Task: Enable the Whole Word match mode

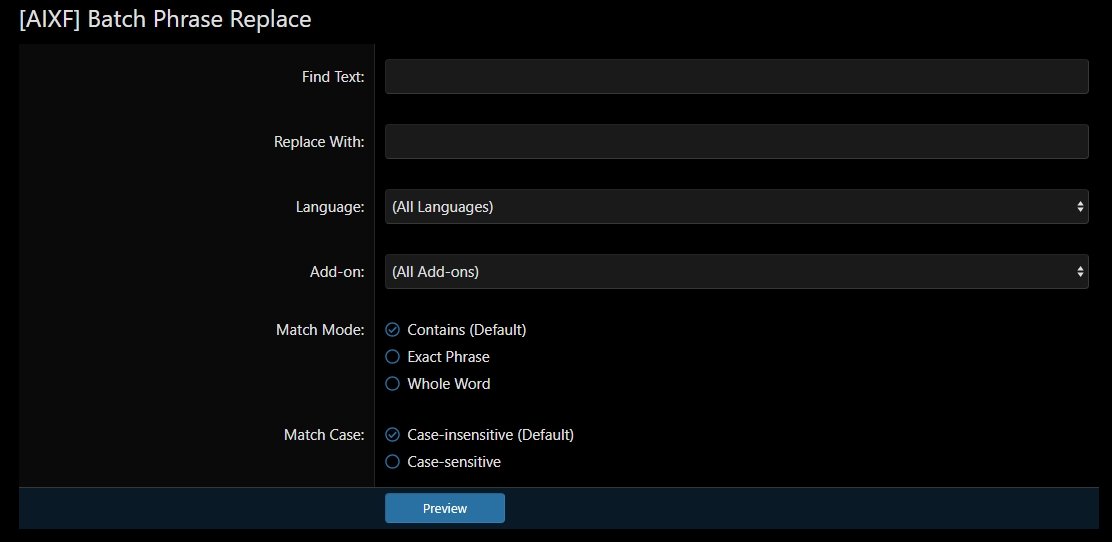Action: (393, 384)
